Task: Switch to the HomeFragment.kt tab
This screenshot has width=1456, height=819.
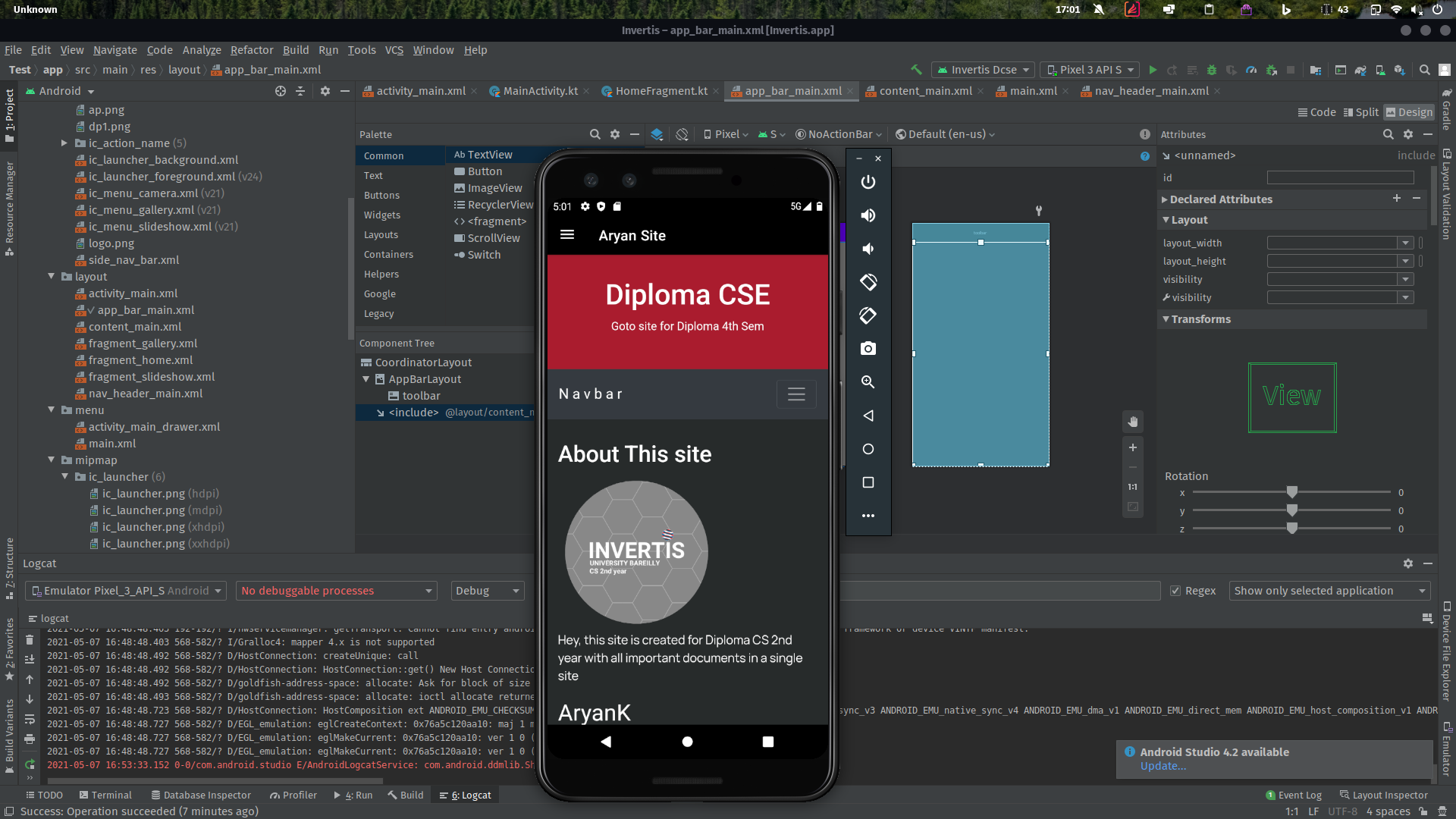Action: point(660,91)
